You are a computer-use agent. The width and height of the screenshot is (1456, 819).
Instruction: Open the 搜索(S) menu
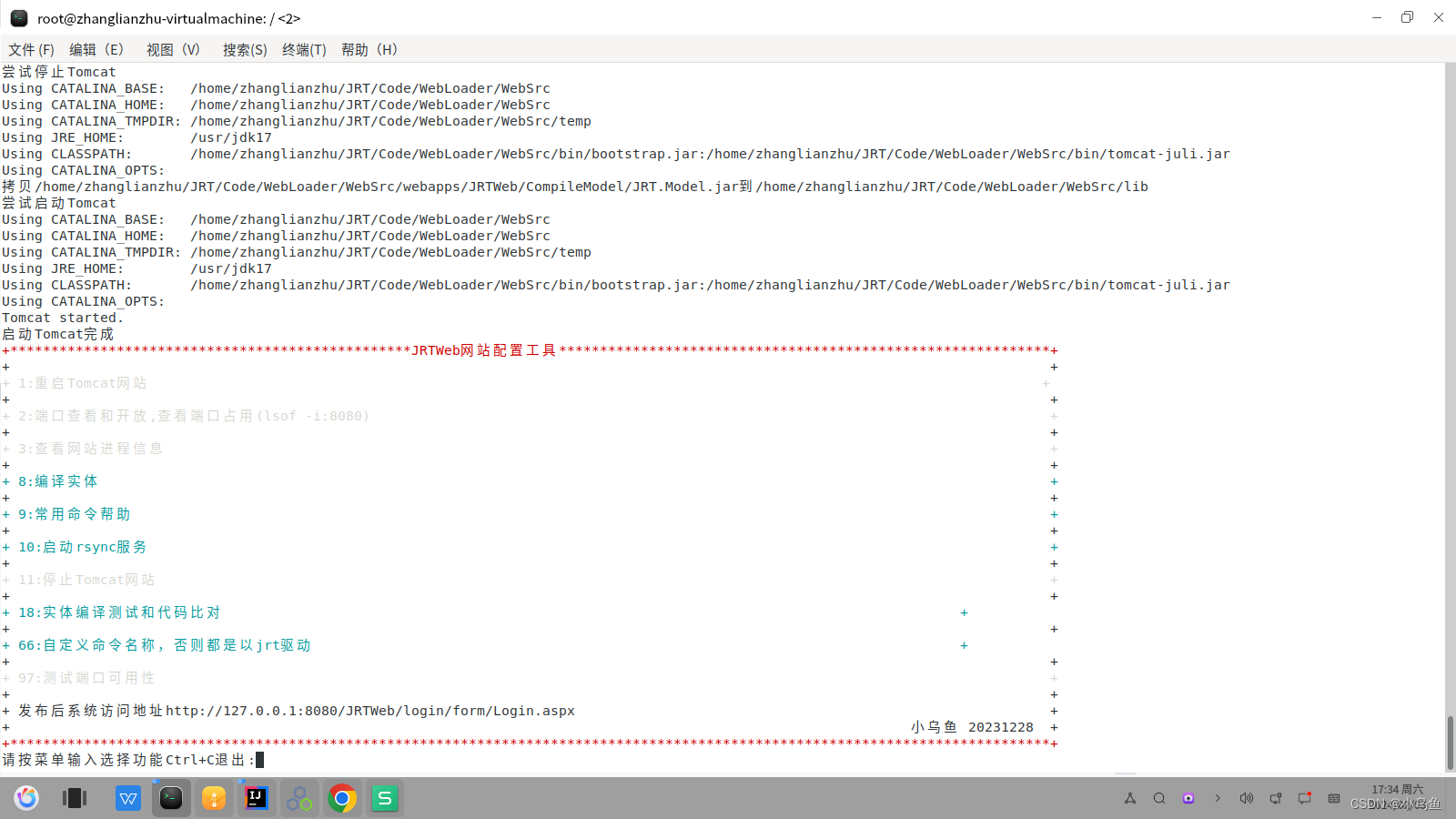(x=245, y=50)
